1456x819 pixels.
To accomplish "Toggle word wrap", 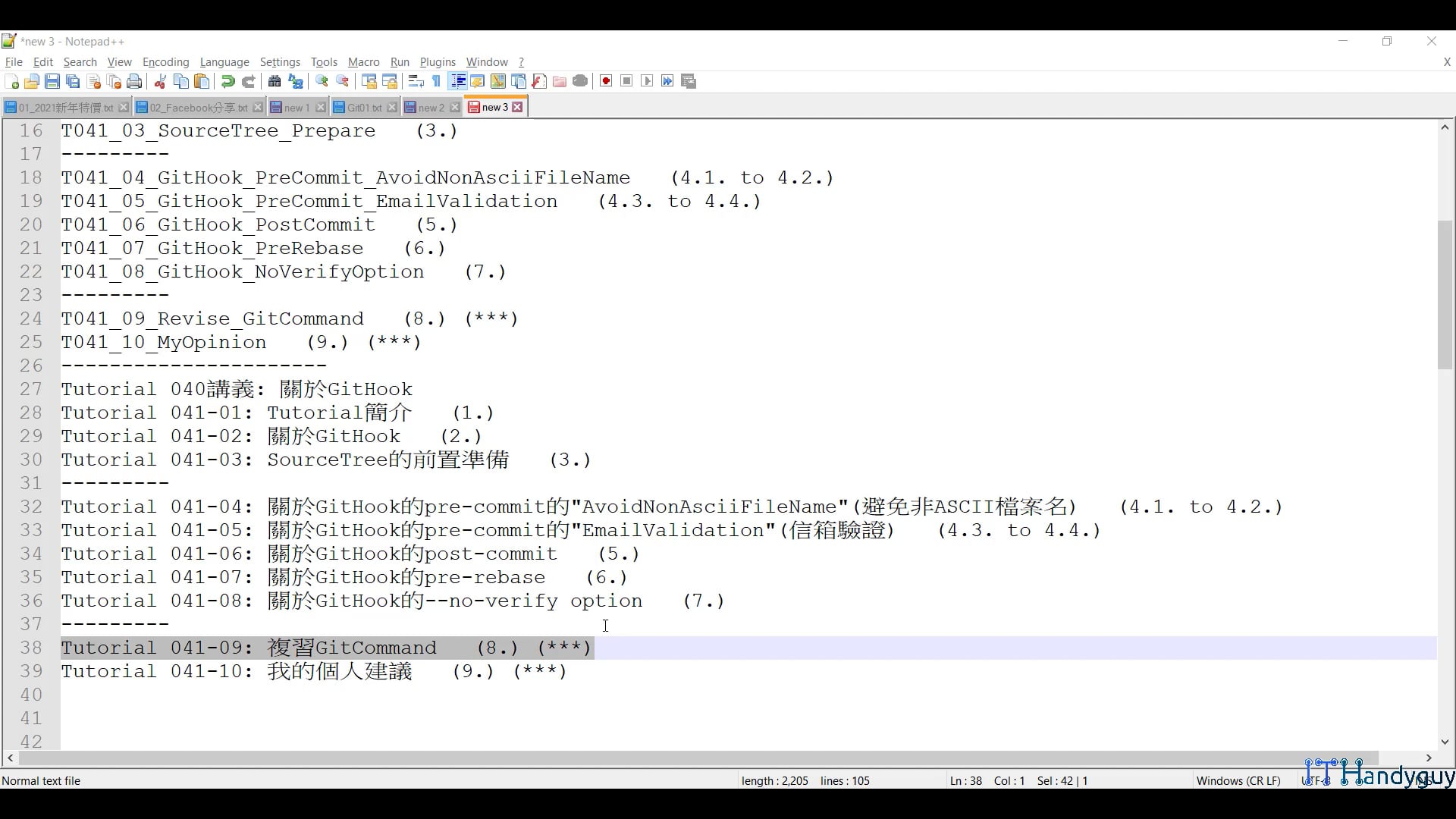I will click(416, 81).
